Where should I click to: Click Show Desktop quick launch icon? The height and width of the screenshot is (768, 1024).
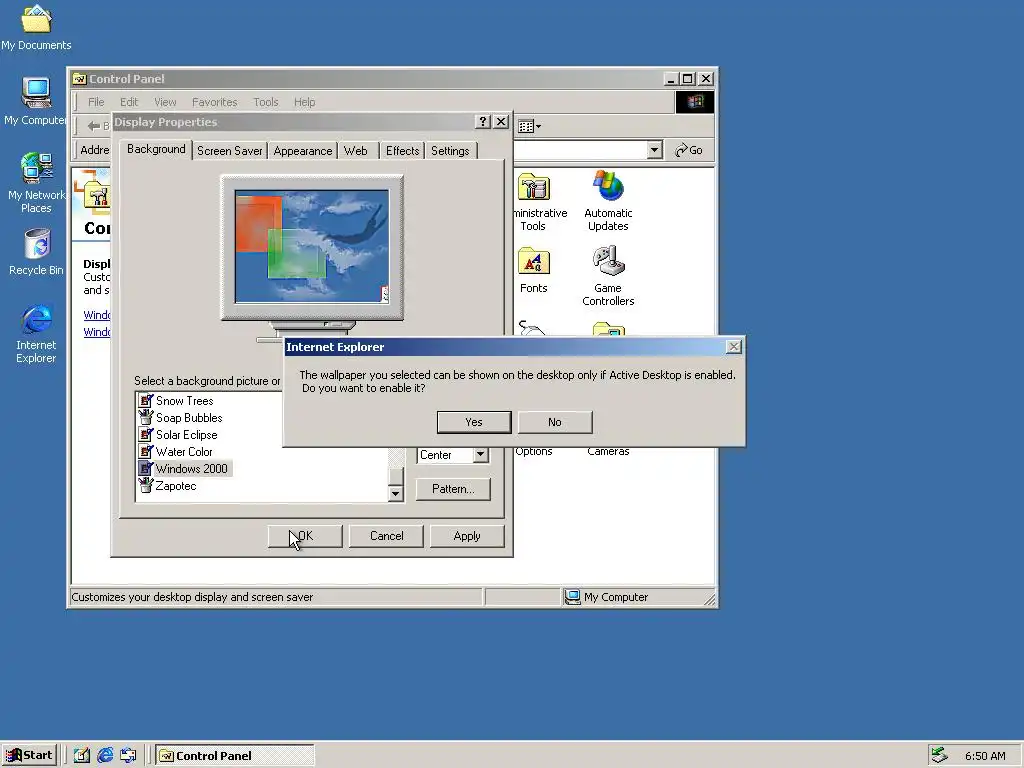click(x=82, y=756)
